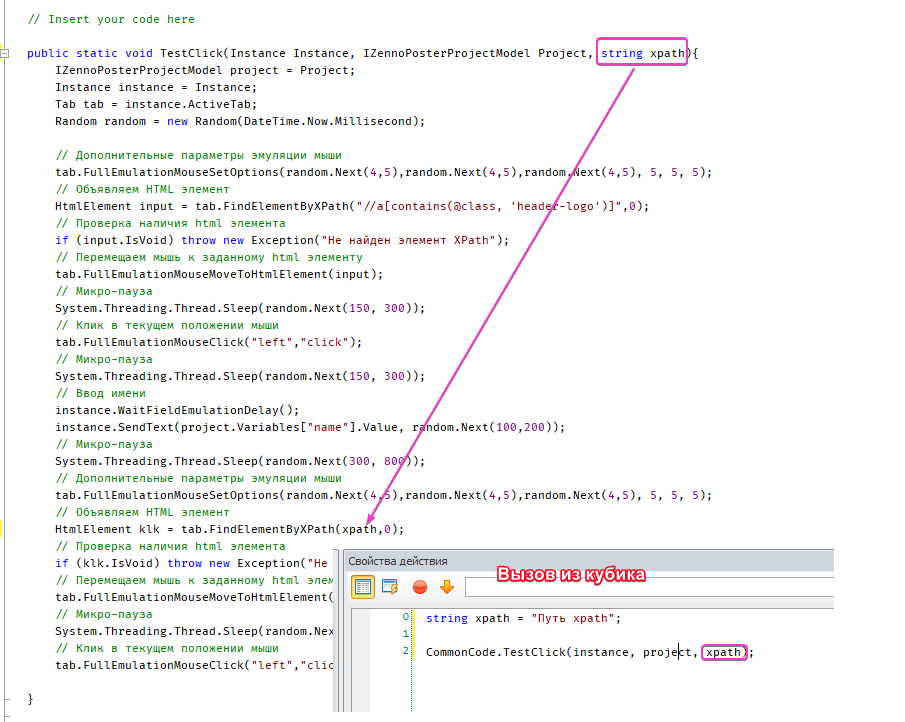905x722 pixels.
Task: Click the "Random random = new Random" line
Action: [x=240, y=121]
